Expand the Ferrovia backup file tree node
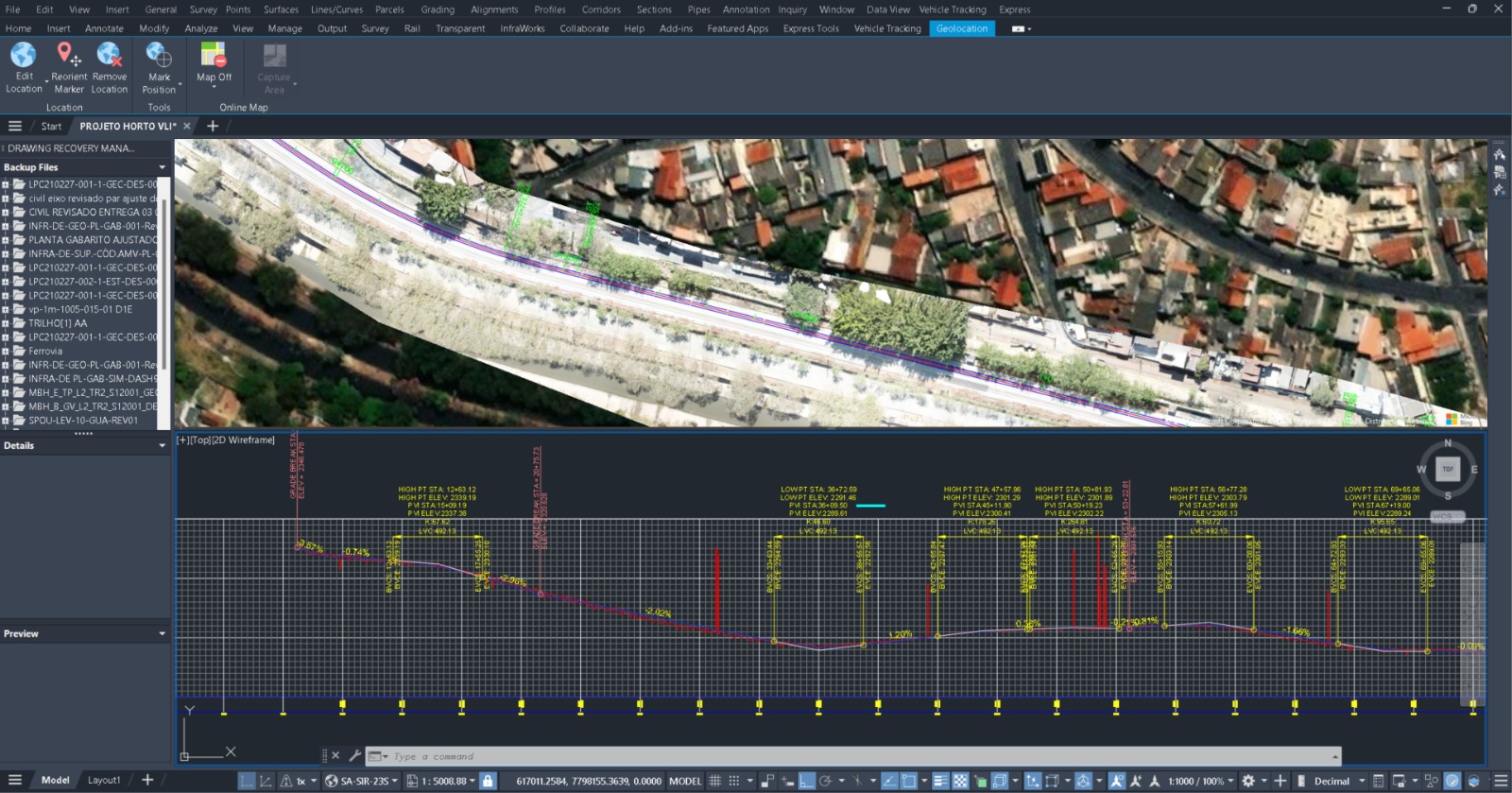1512x793 pixels. pos(6,351)
